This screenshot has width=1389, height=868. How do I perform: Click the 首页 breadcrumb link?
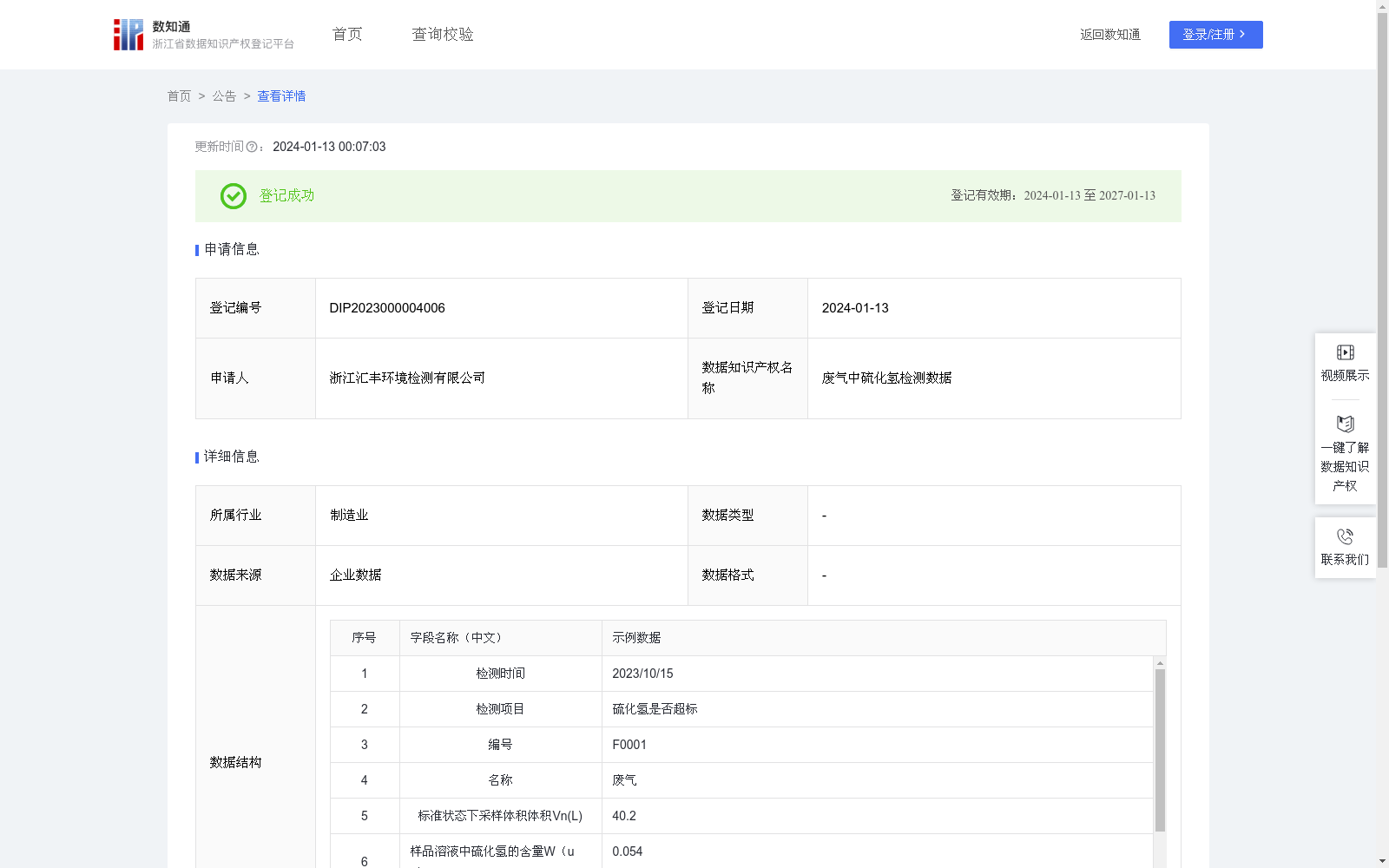[x=179, y=96]
